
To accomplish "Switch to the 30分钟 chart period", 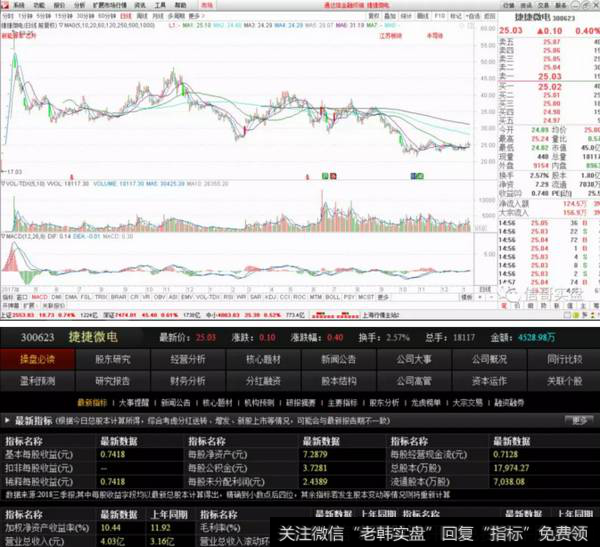I will [x=85, y=16].
